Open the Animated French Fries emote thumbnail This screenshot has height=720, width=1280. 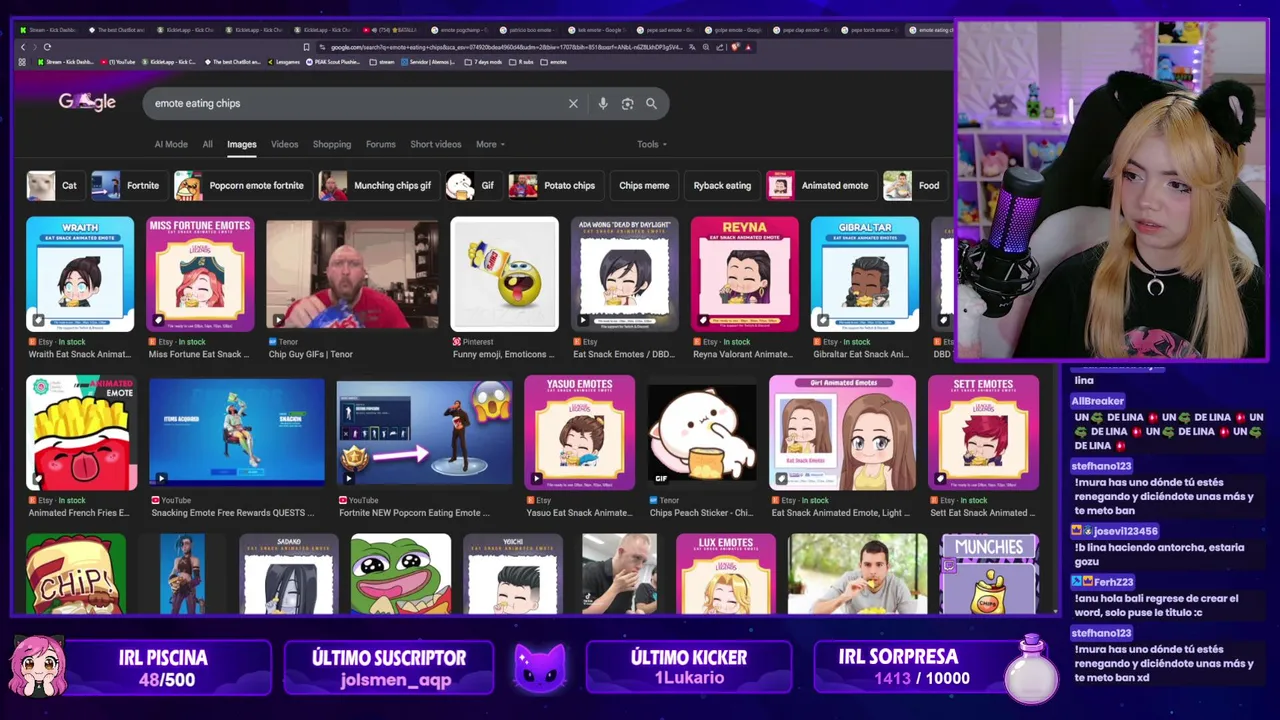(x=81, y=433)
